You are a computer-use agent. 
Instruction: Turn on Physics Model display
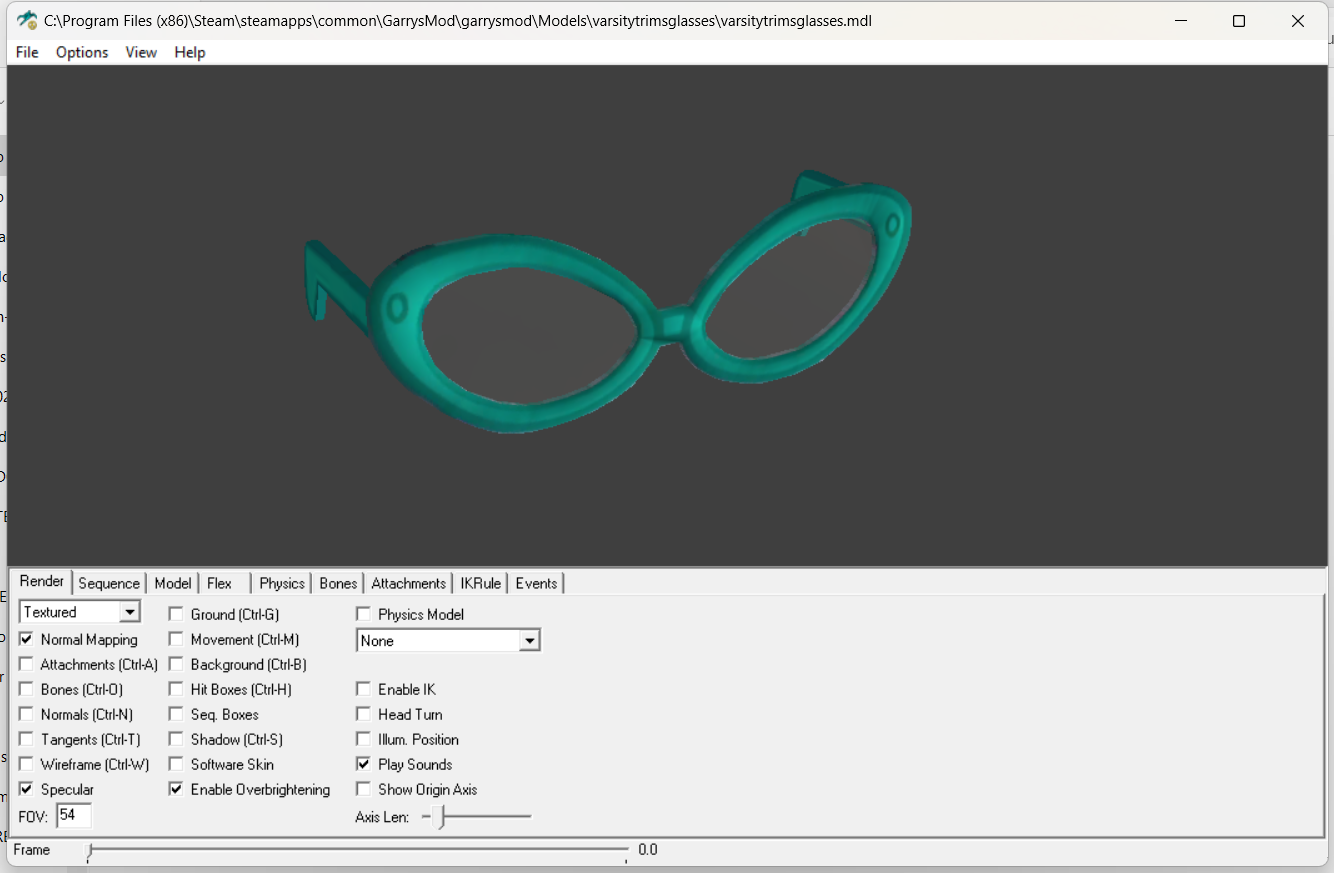363,614
